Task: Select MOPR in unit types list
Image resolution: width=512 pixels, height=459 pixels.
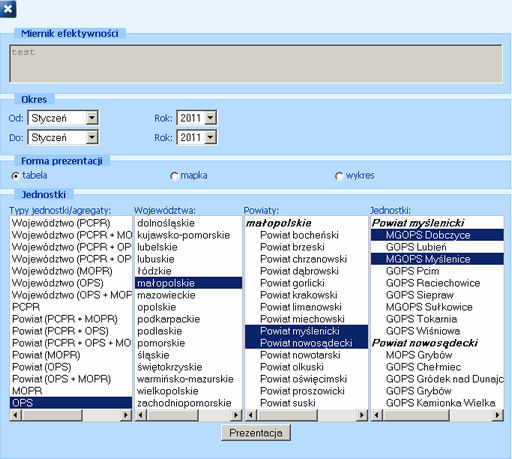Action: tap(71, 391)
